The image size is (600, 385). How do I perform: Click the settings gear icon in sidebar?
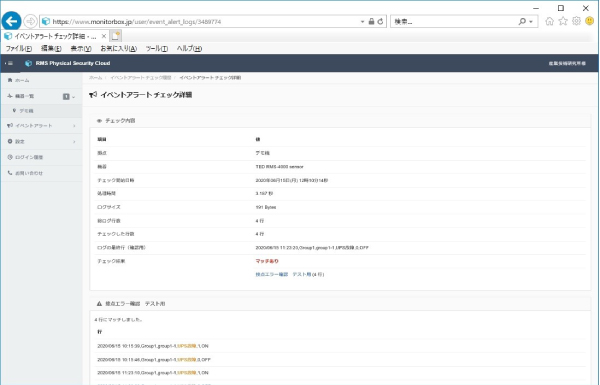coord(10,141)
